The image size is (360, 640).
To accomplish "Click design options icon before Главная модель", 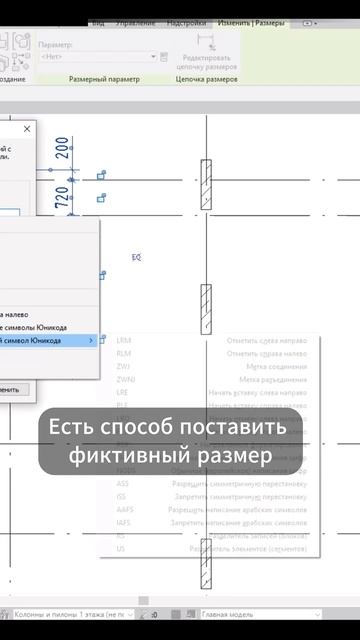I will pos(191,614).
